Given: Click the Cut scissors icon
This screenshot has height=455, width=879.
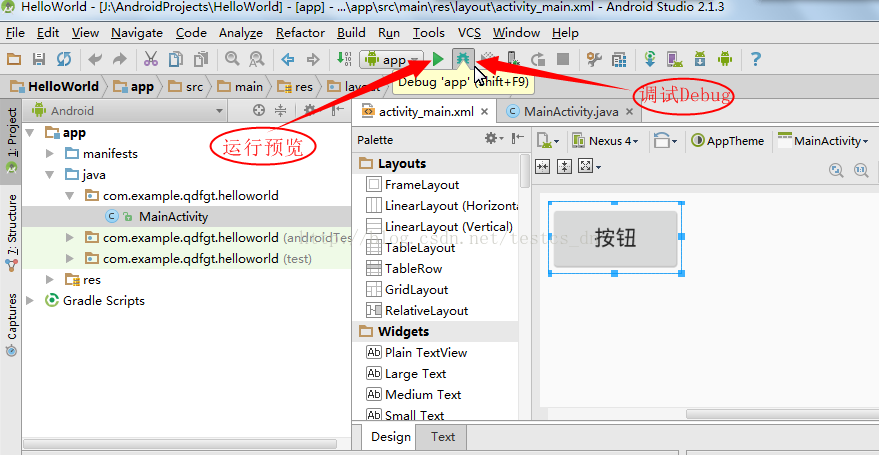Looking at the screenshot, I should point(151,59).
